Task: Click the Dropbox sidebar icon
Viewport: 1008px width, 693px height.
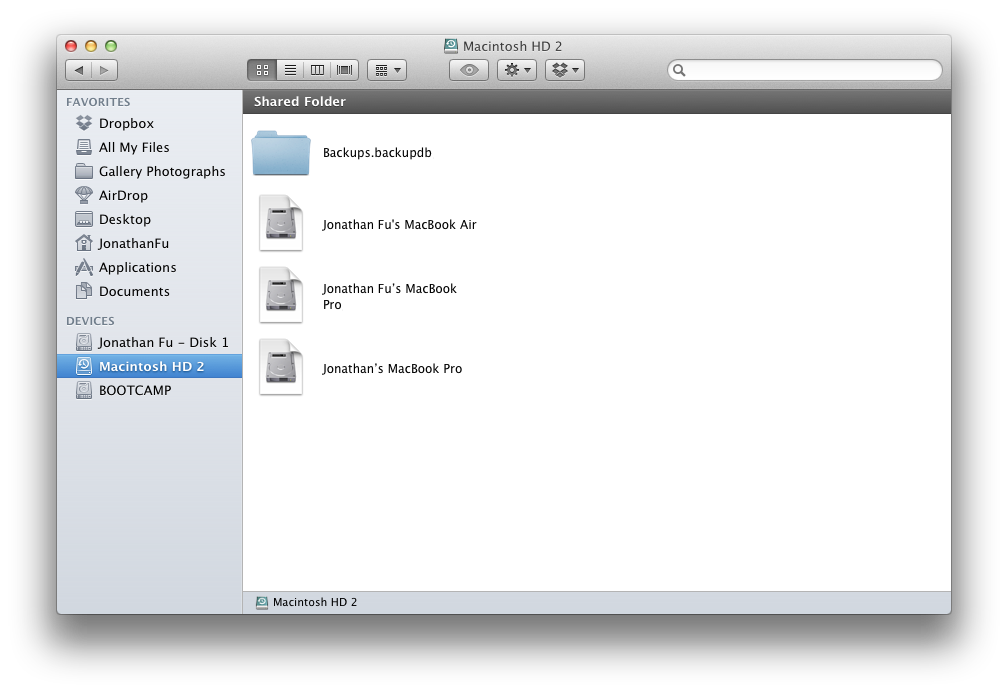Action: click(84, 123)
